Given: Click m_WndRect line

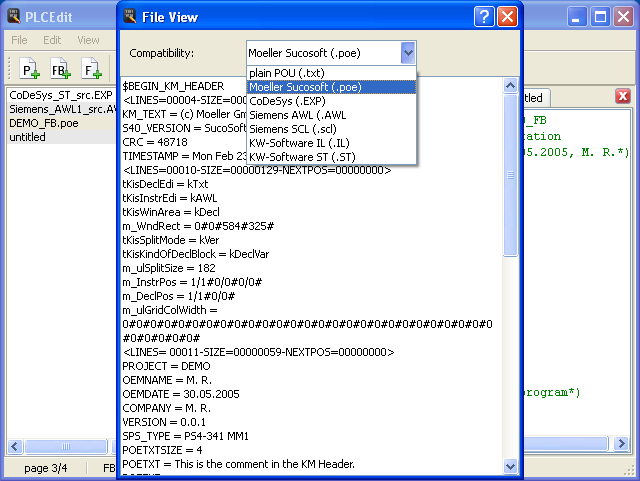Looking at the screenshot, I should tap(198, 226).
